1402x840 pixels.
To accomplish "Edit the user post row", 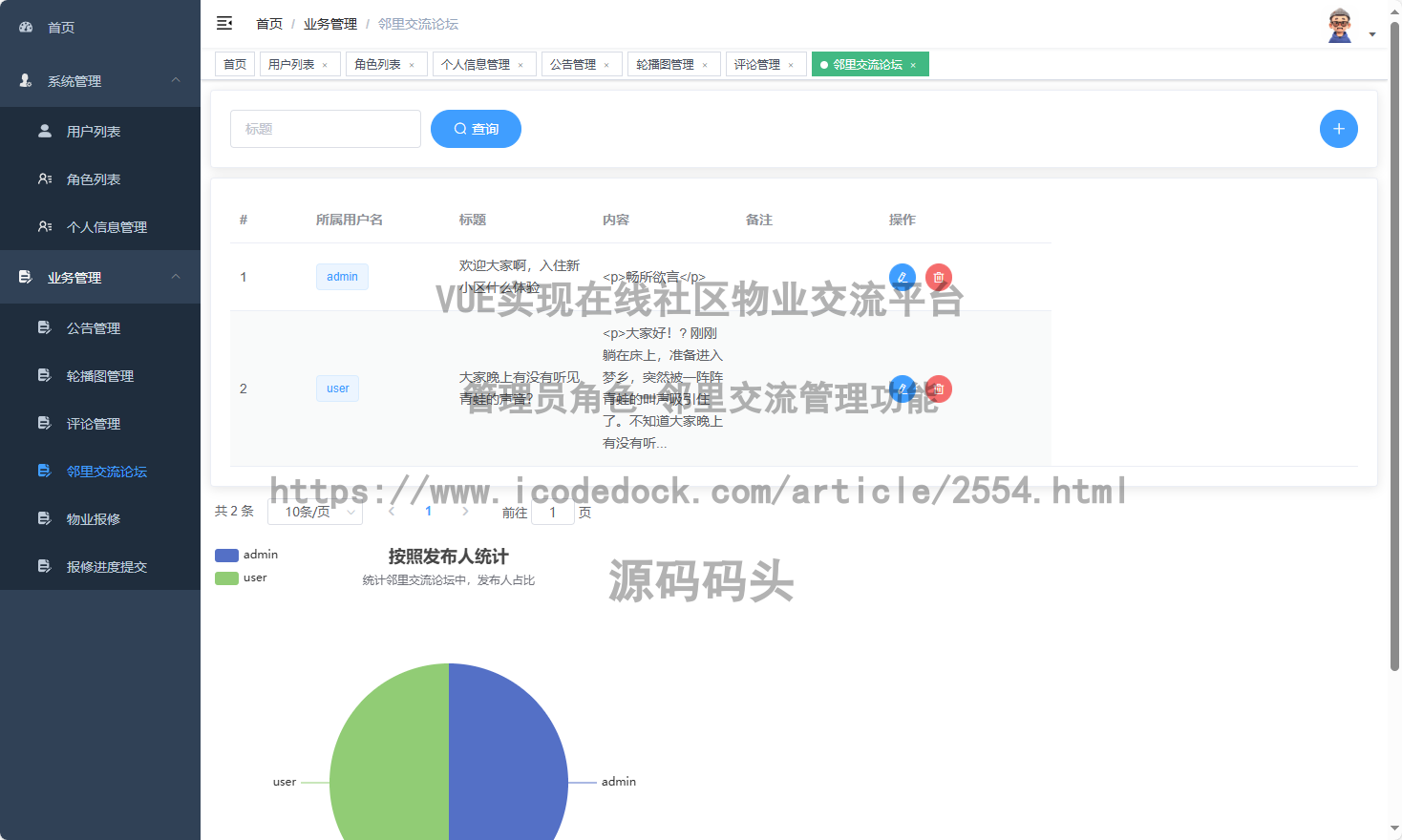I will coord(903,388).
